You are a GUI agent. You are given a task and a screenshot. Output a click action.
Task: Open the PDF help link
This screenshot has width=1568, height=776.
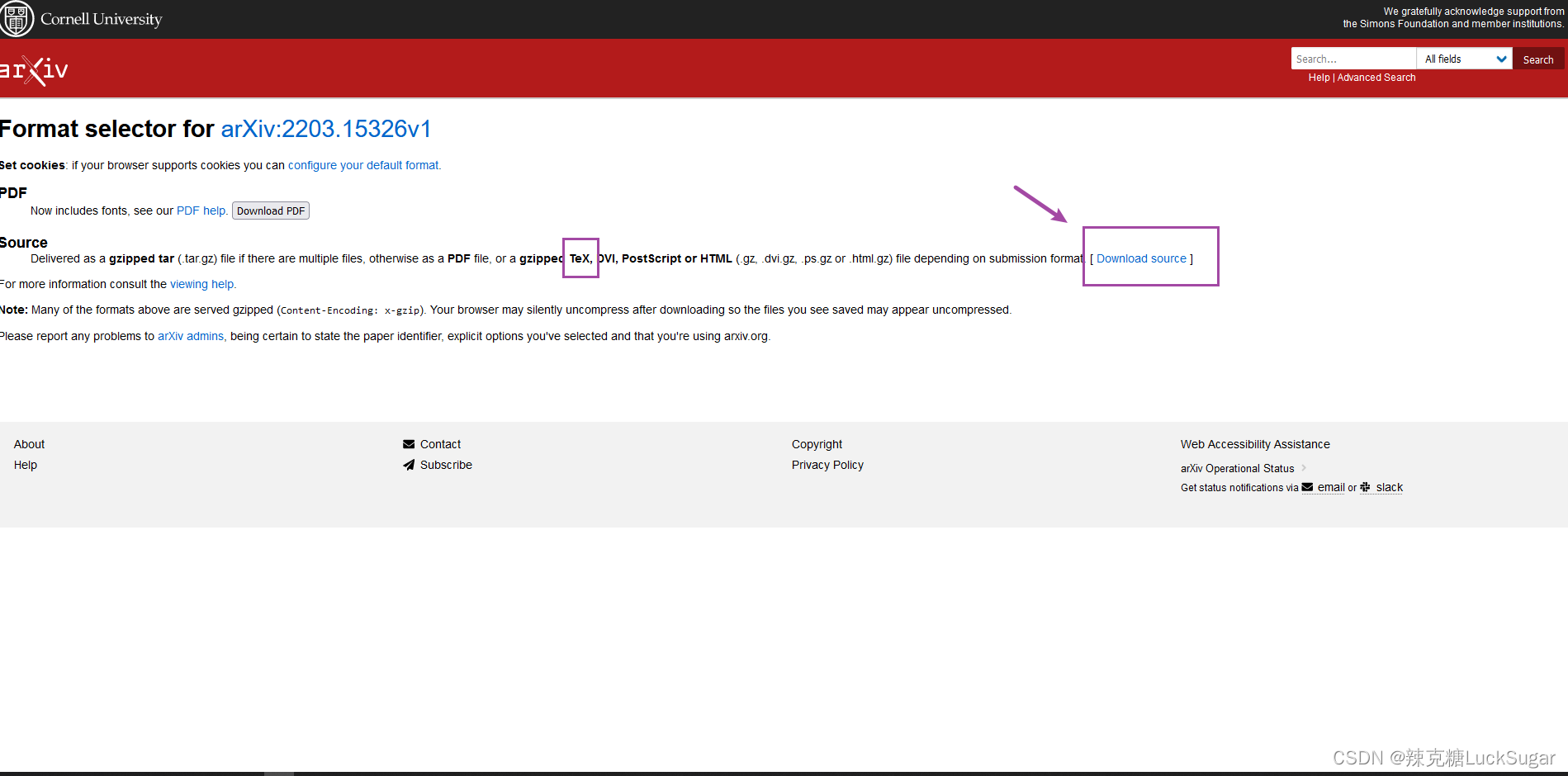tap(201, 211)
